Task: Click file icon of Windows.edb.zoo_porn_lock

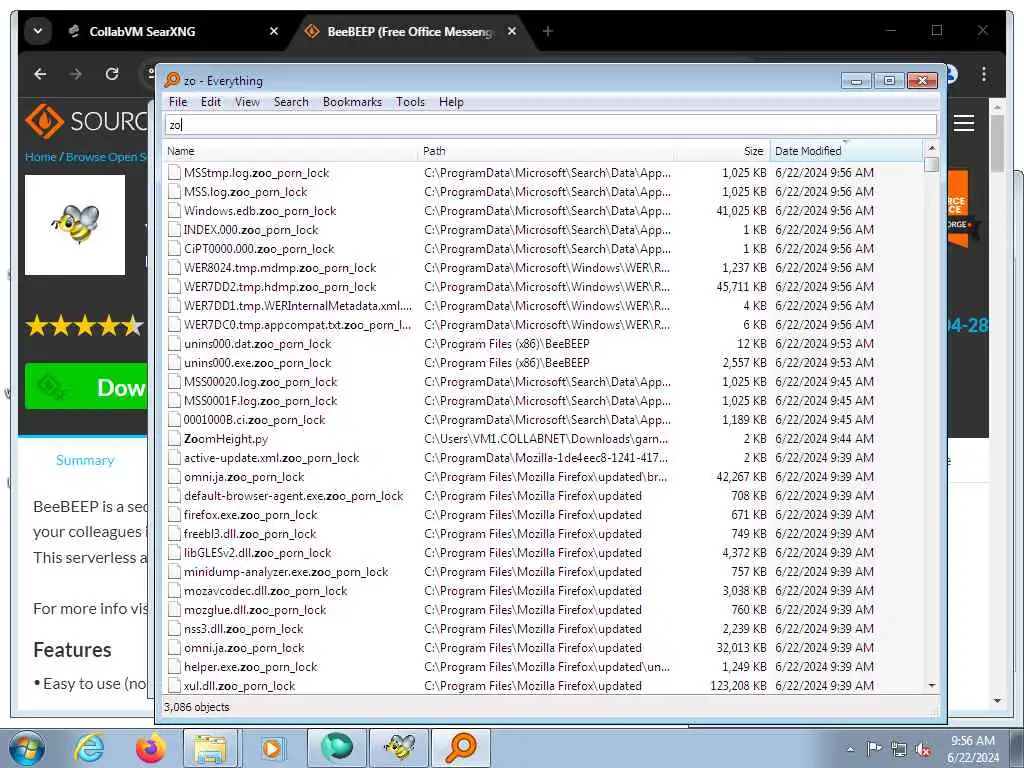Action: click(174, 211)
